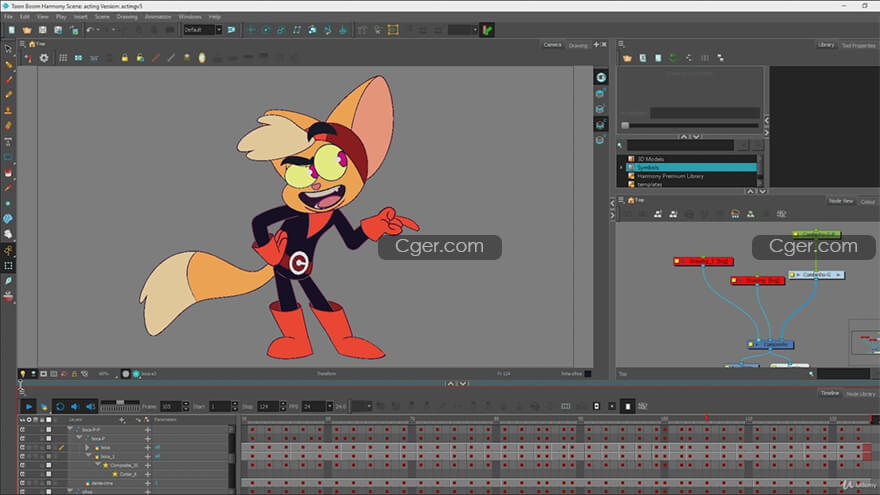
Task: Select the 3D Models library folder
Action: point(650,159)
